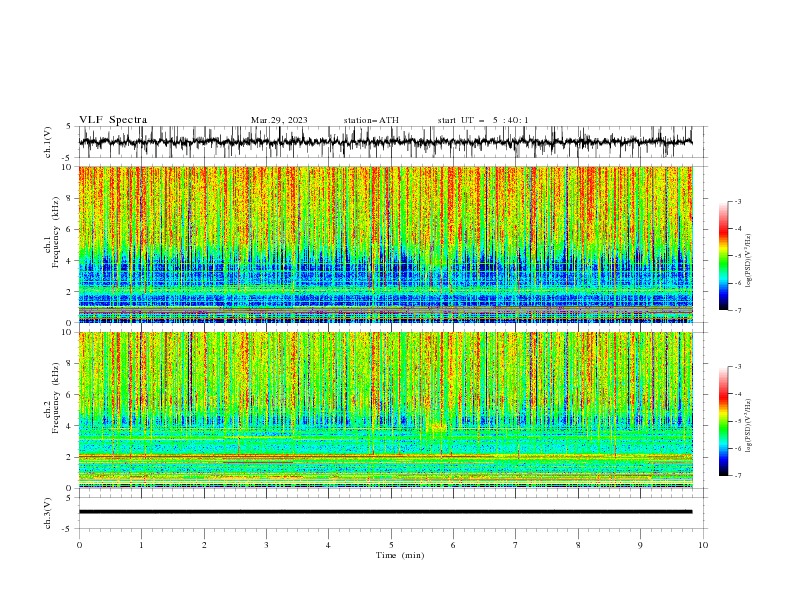Click the "-7" label on the ch.2 color bar

coord(737,476)
